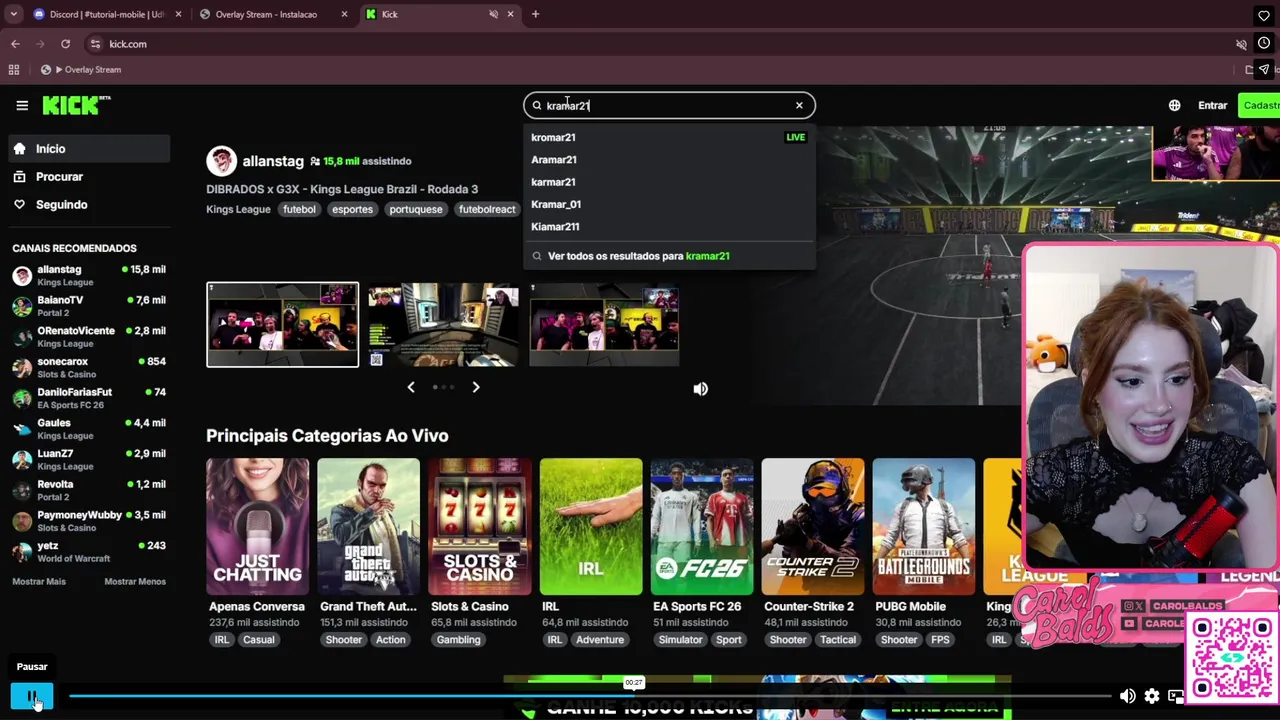Go to previous featured stream arrow
The height and width of the screenshot is (720, 1280).
tap(410, 387)
